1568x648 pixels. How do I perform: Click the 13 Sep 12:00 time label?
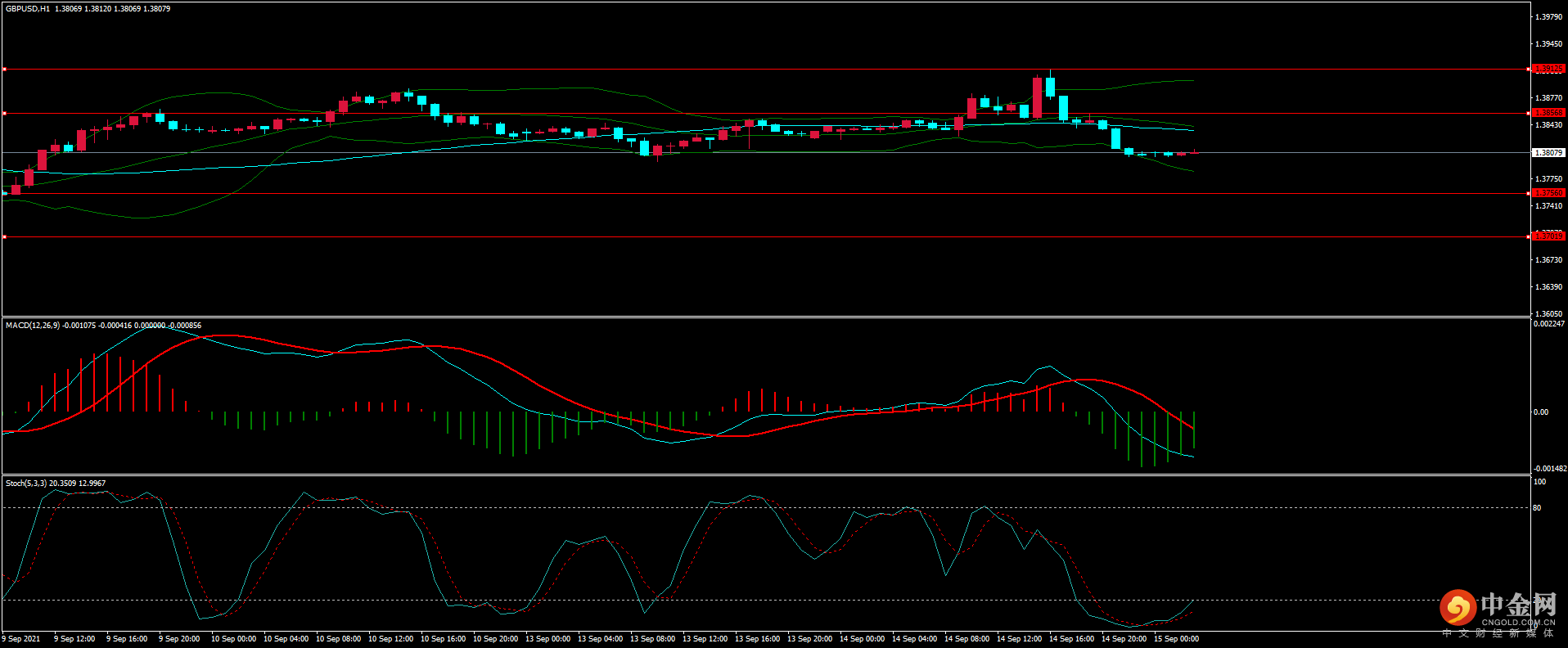[705, 639]
